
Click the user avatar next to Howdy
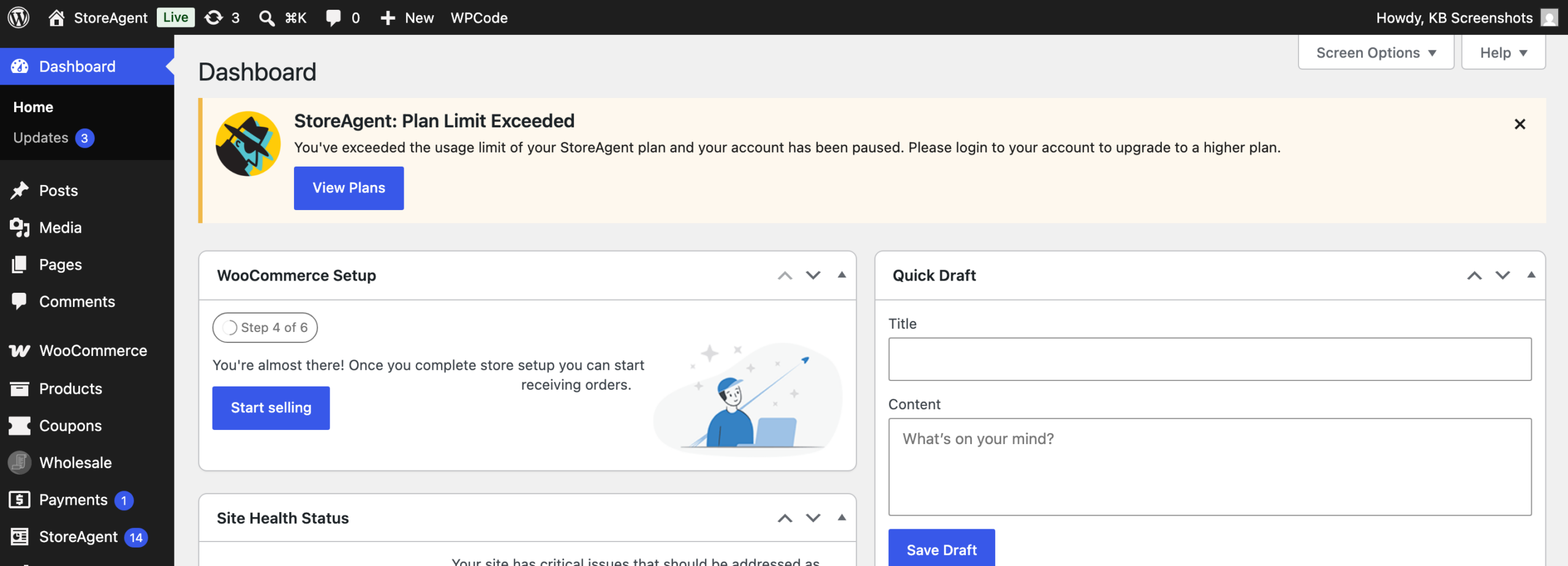tap(1549, 17)
